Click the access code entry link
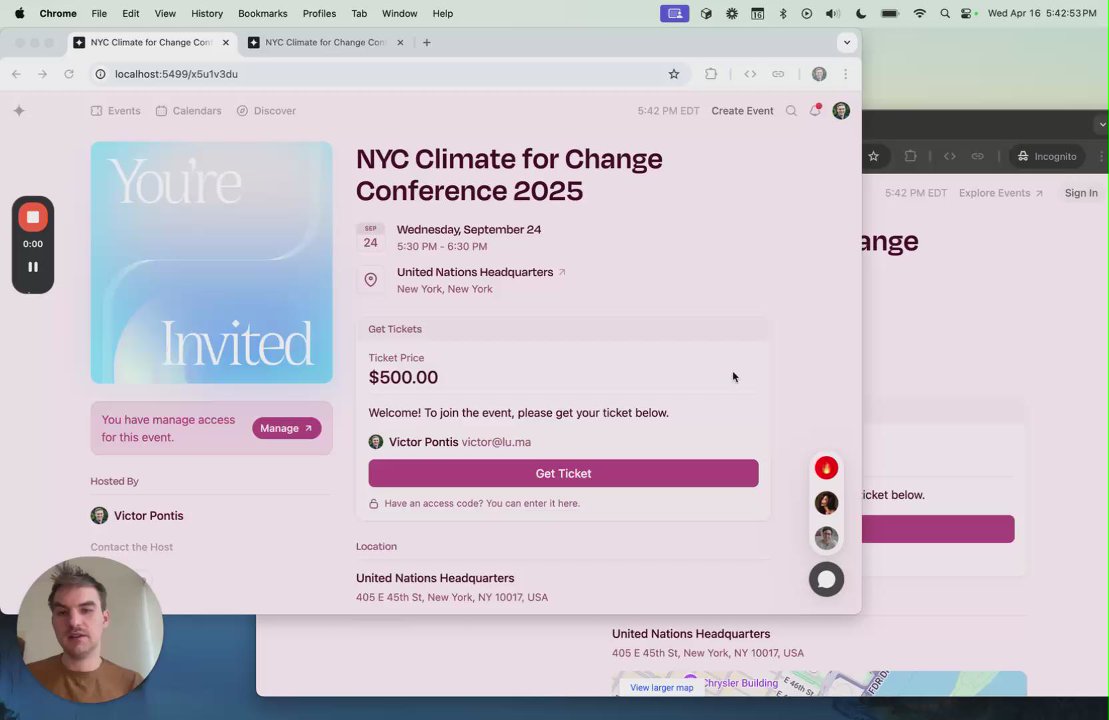Image resolution: width=1109 pixels, height=720 pixels. coord(482,504)
